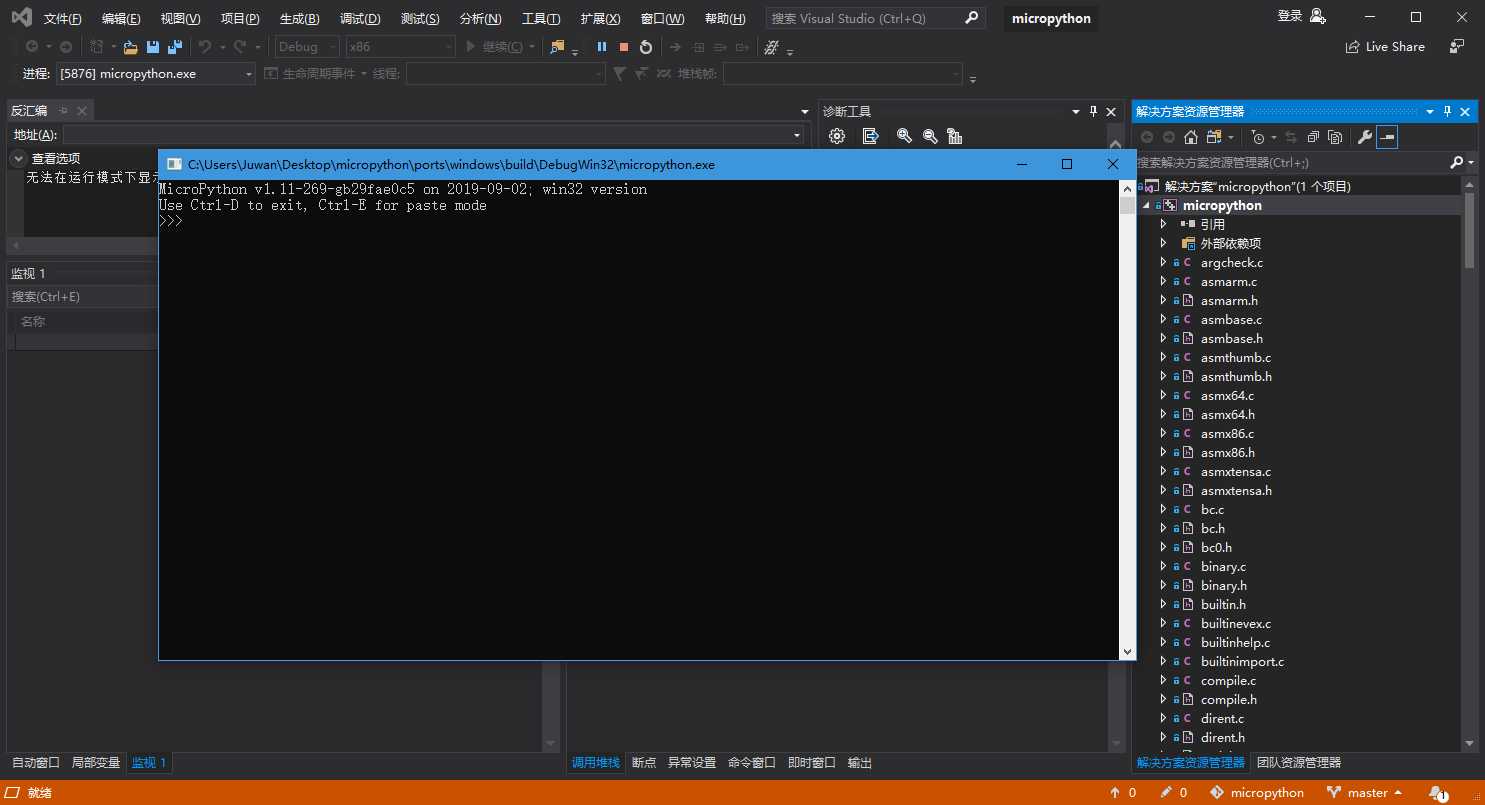1485x805 pixels.
Task: Expand the viewing options section in Disassembly
Action: coord(19,158)
